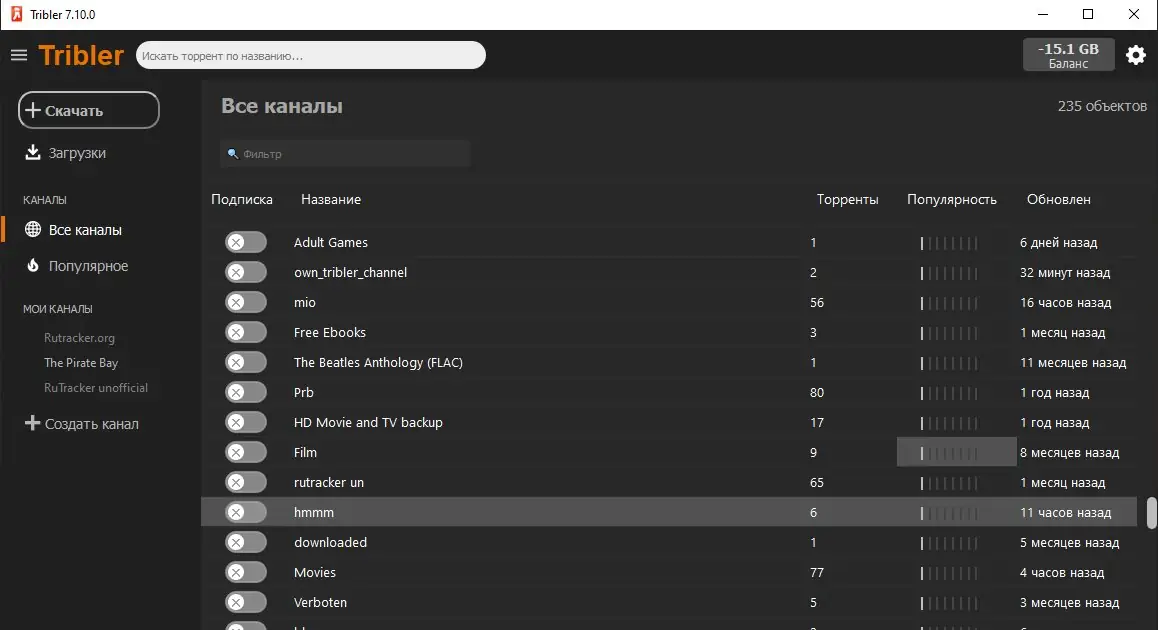The height and width of the screenshot is (630, 1158).
Task: Open the hamburger menu
Action: [18, 55]
